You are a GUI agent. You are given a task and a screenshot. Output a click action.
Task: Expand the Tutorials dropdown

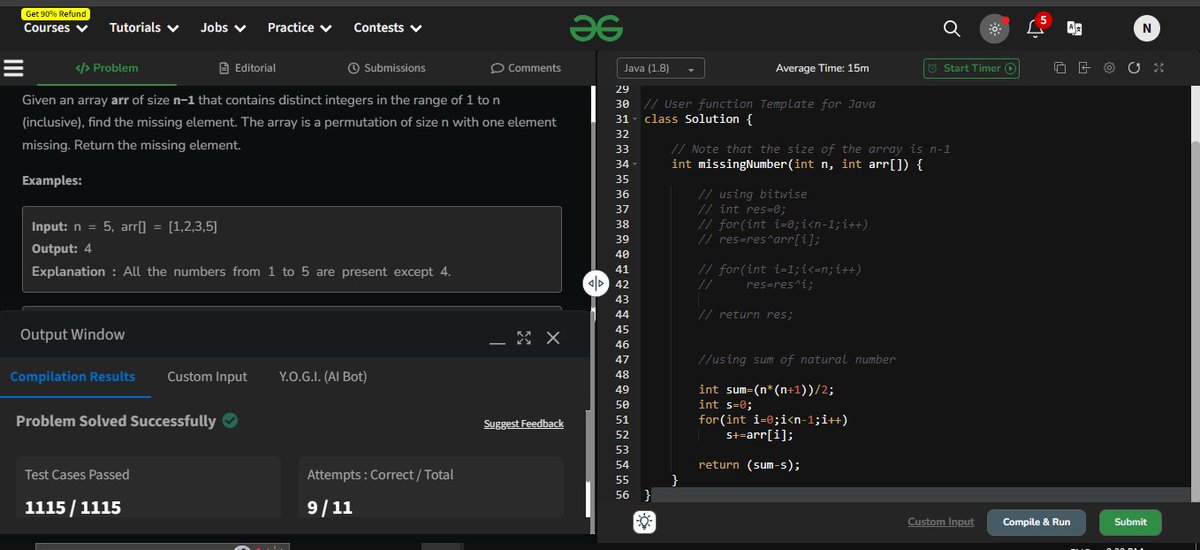tap(144, 28)
